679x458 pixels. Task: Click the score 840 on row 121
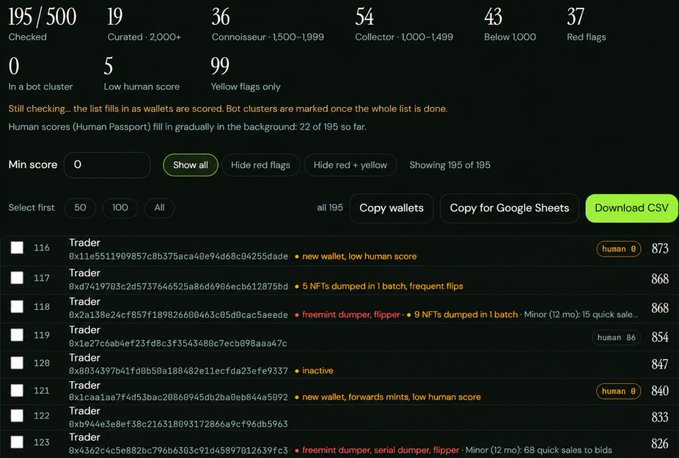pyautogui.click(x=660, y=391)
